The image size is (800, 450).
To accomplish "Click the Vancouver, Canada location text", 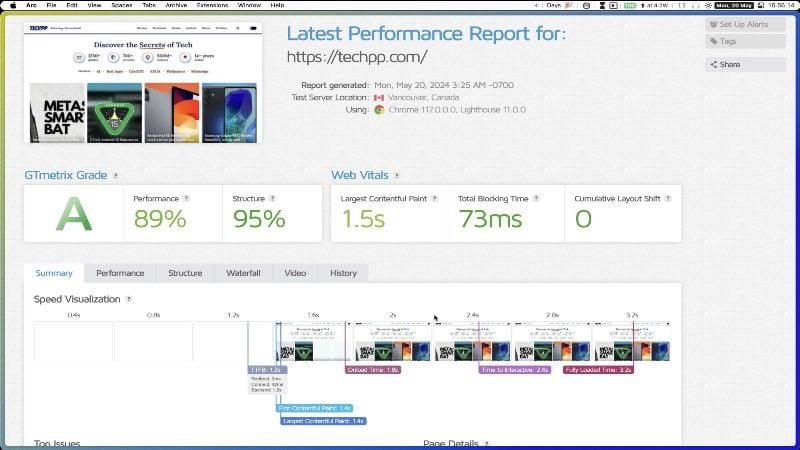I will 423,97.
